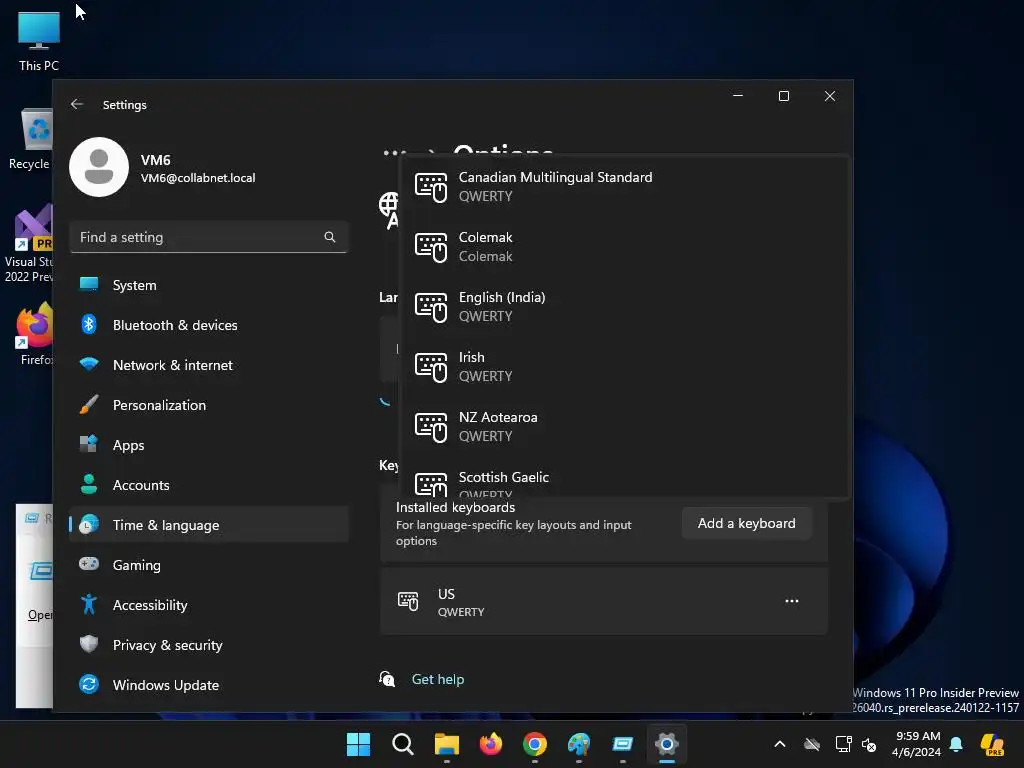Viewport: 1024px width, 768px height.
Task: Open Windows Update settings
Action: (x=208, y=685)
